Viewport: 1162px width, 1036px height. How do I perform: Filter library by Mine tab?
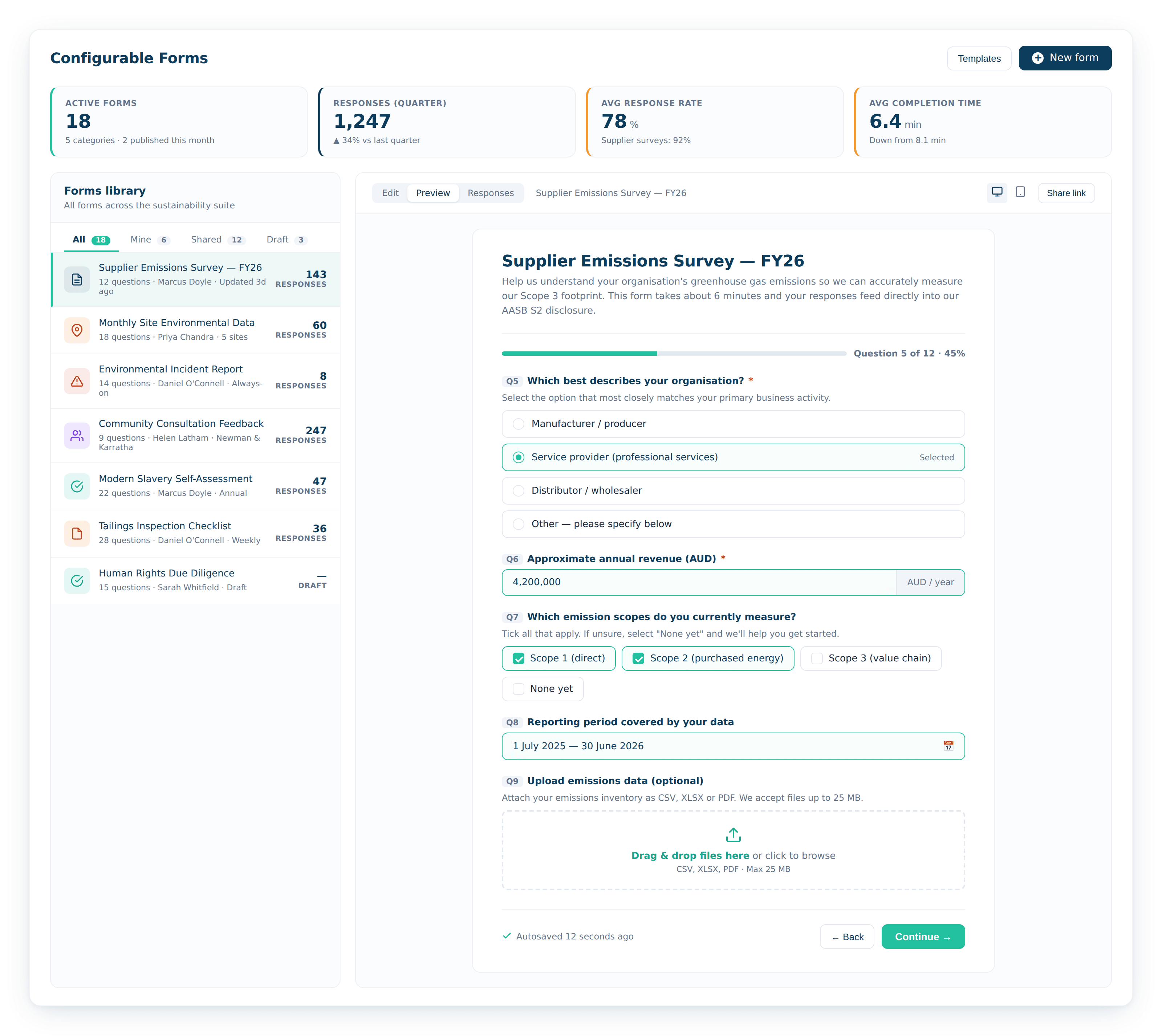(150, 240)
